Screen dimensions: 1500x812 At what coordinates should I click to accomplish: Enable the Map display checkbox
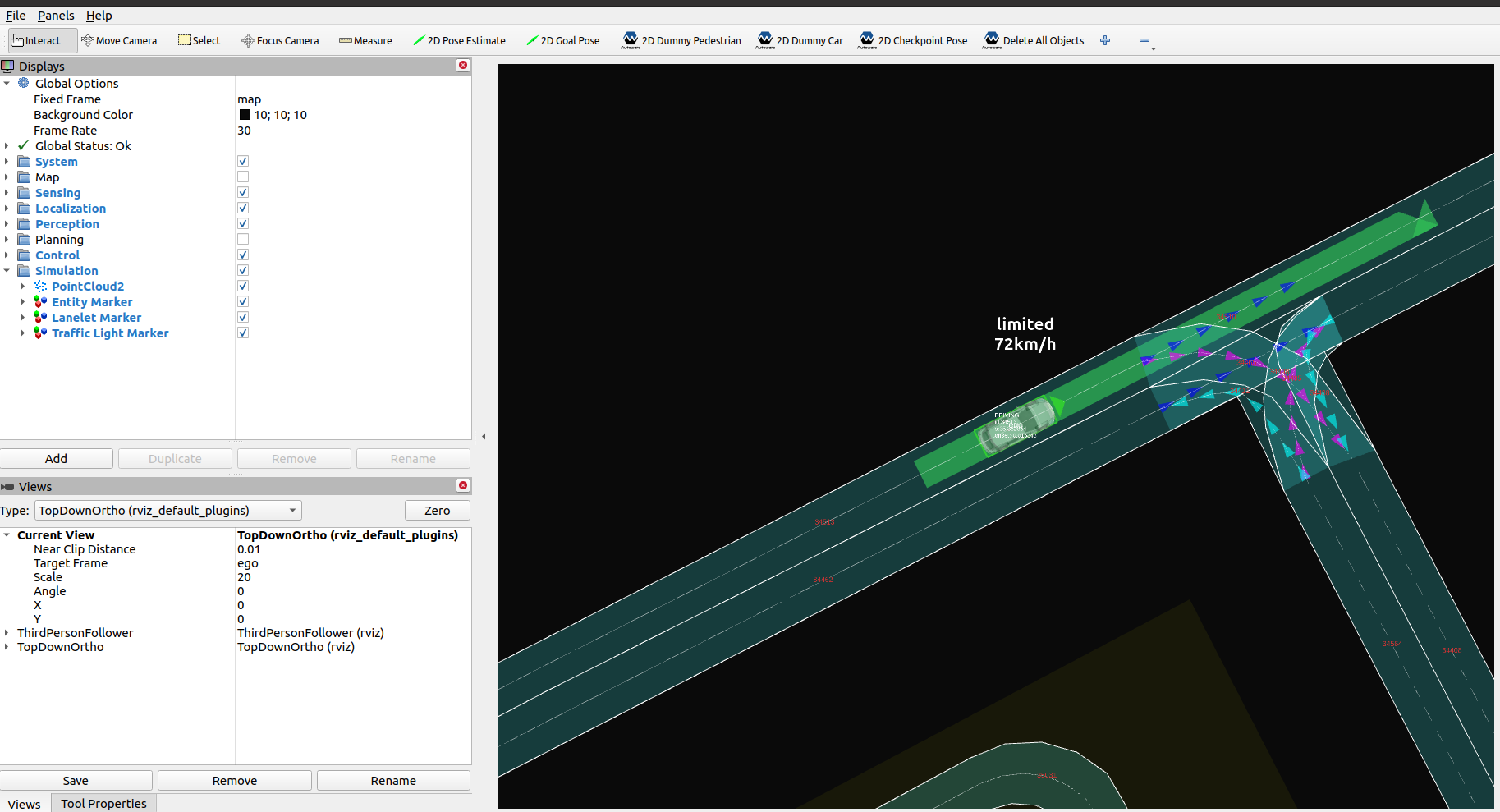click(x=242, y=177)
